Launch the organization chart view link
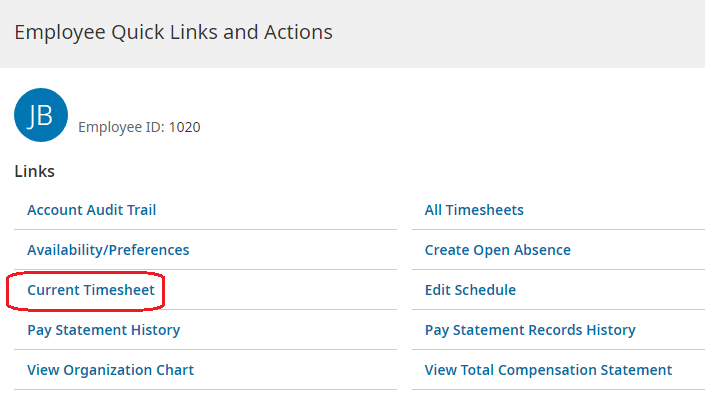The image size is (705, 402). click(x=111, y=370)
